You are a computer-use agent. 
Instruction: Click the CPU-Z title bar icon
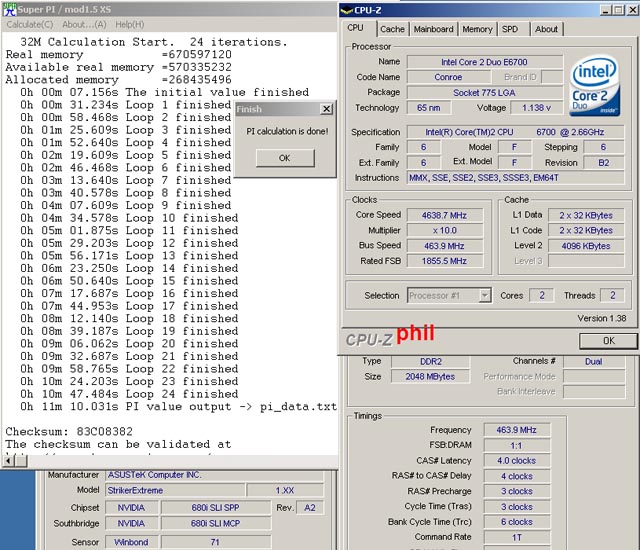click(x=347, y=10)
